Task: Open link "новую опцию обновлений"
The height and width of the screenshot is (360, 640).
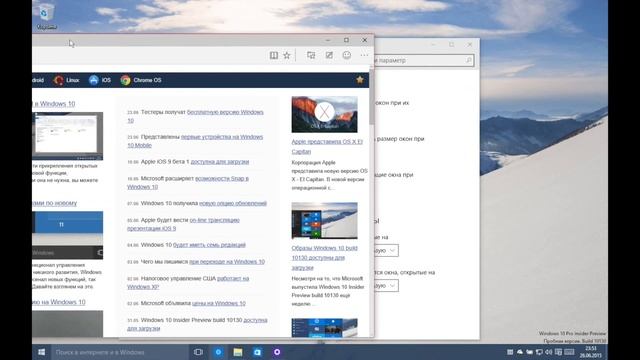Action: click(233, 203)
